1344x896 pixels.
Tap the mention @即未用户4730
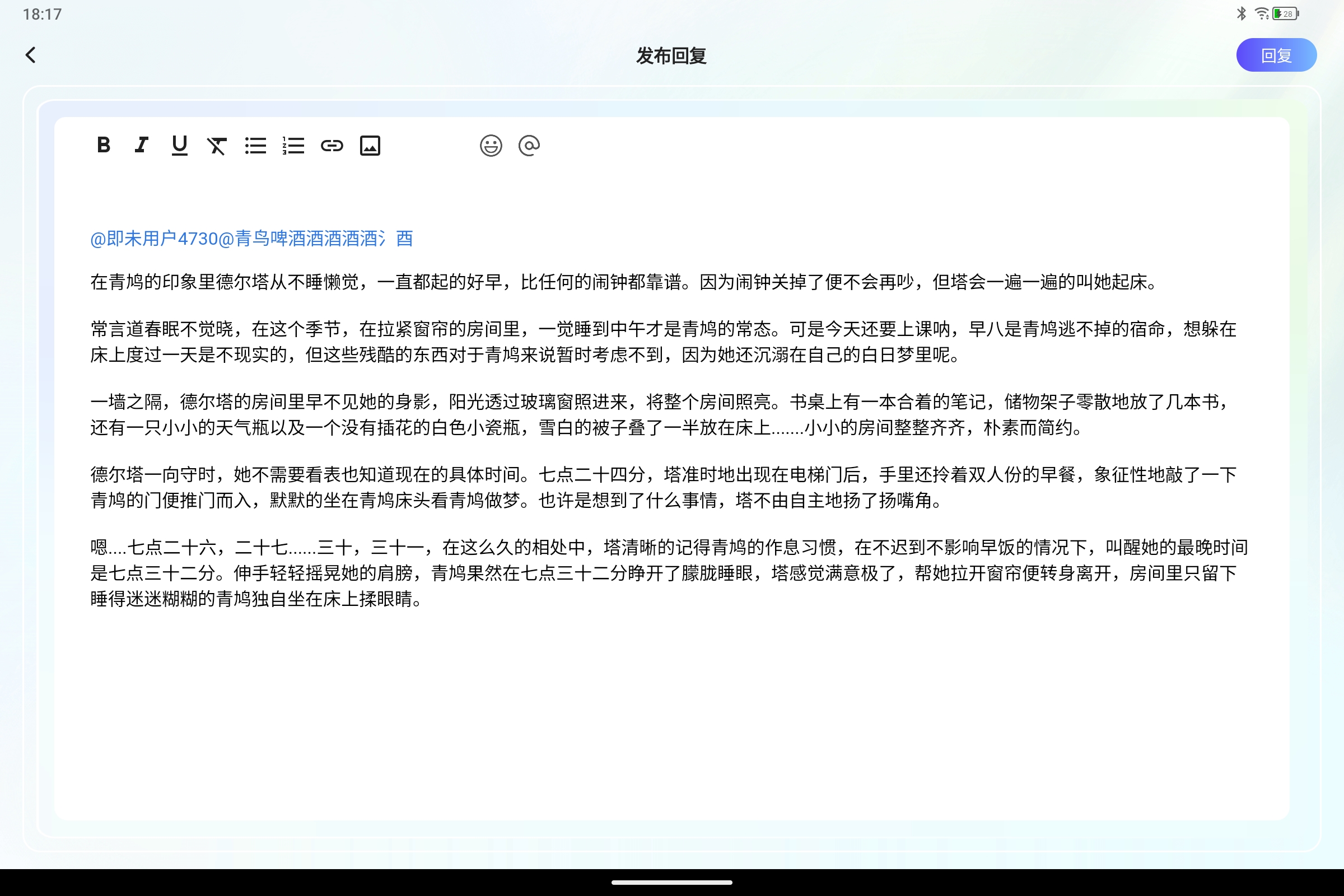point(155,239)
